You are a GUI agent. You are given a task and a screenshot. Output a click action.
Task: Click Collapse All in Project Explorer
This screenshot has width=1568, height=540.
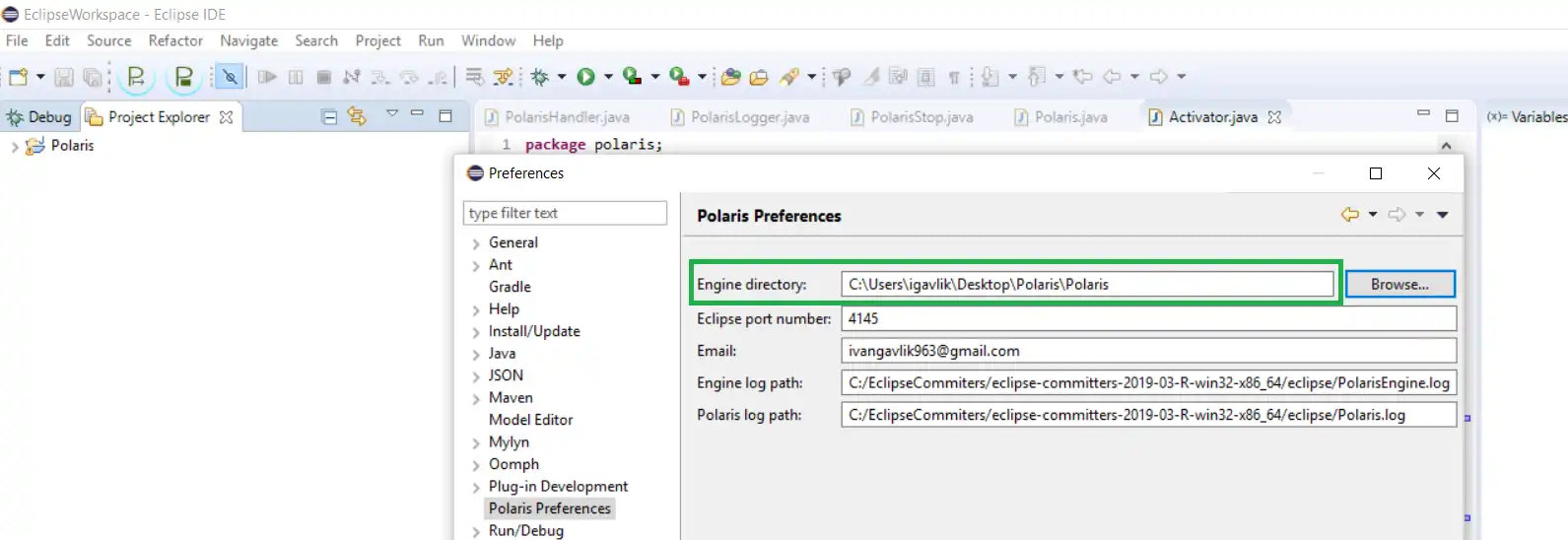point(329,116)
